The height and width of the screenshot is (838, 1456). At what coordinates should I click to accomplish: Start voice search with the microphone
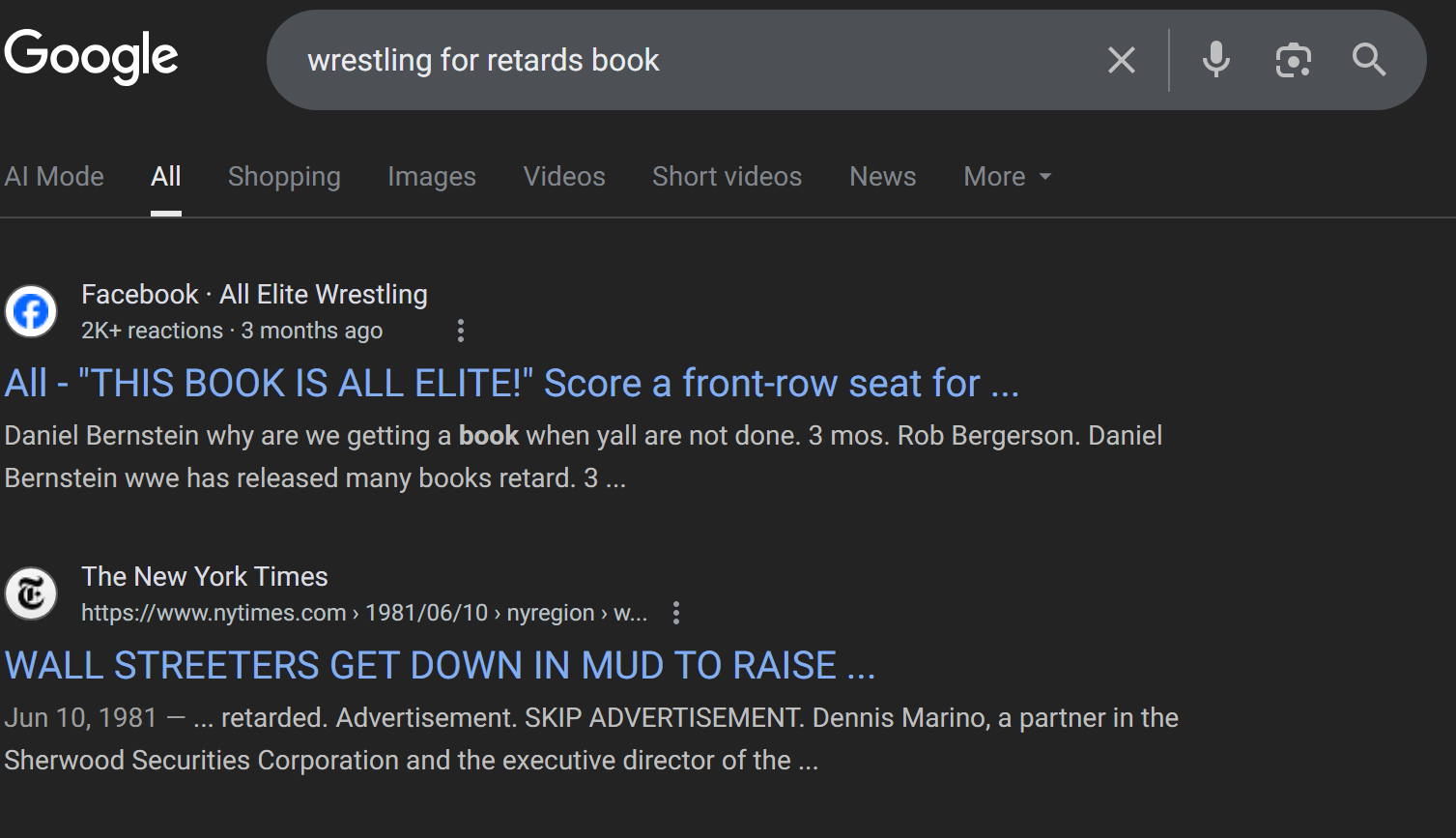click(x=1215, y=60)
